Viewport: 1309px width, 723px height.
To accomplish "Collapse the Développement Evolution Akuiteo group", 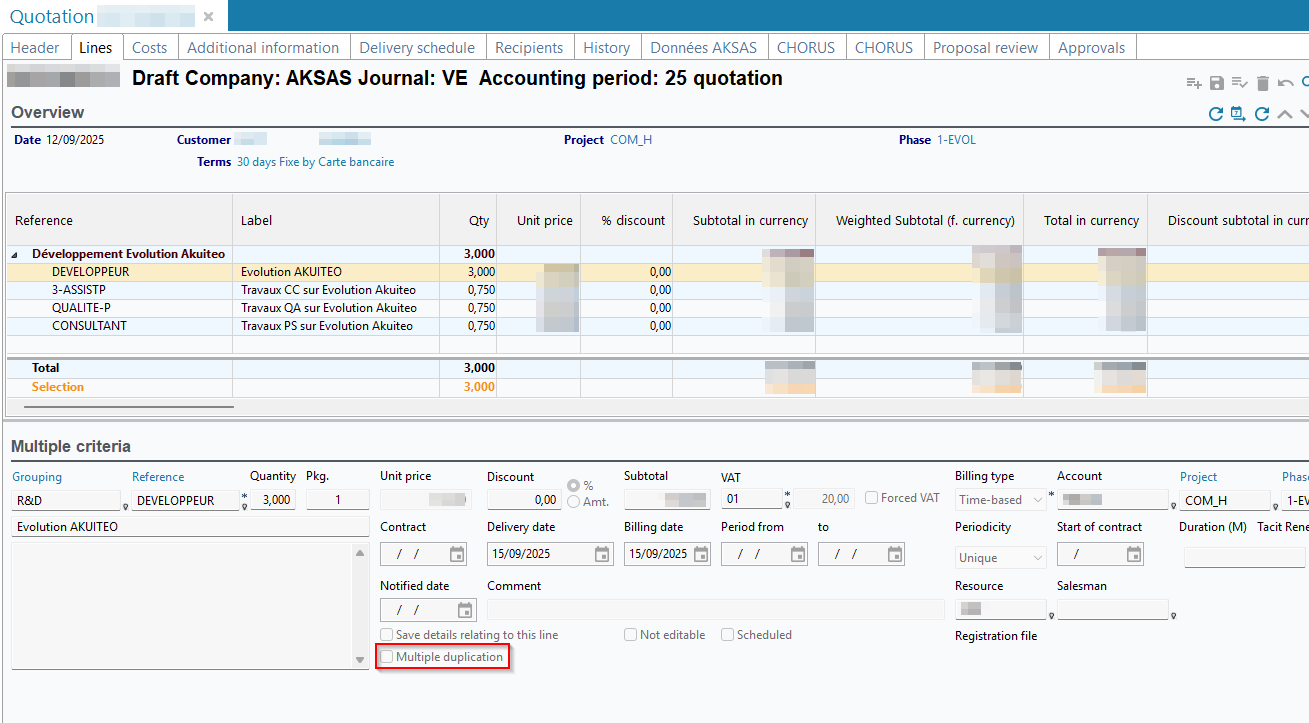I will pos(15,255).
